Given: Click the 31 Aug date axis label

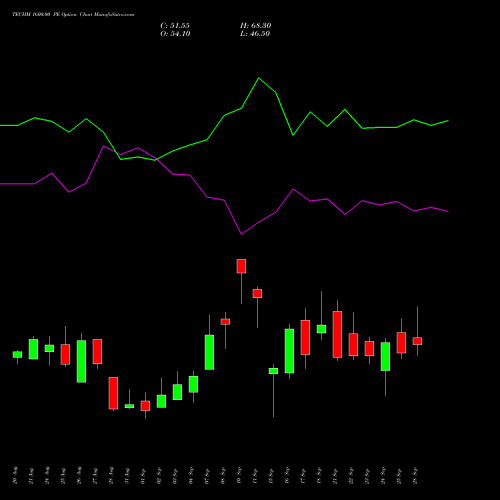Looking at the screenshot, I should click(x=127, y=476).
